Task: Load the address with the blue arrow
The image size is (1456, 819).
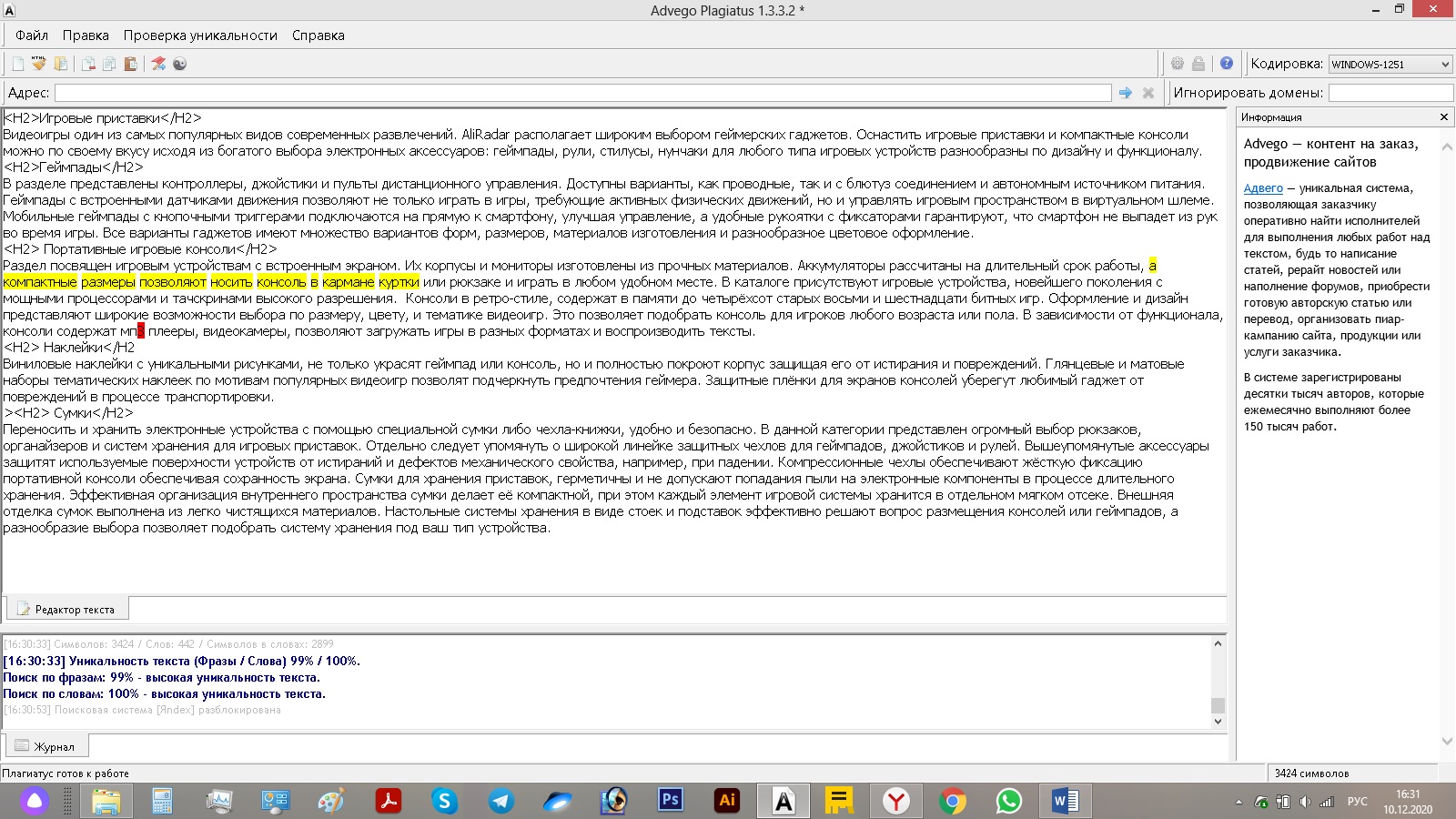Action: [1126, 93]
